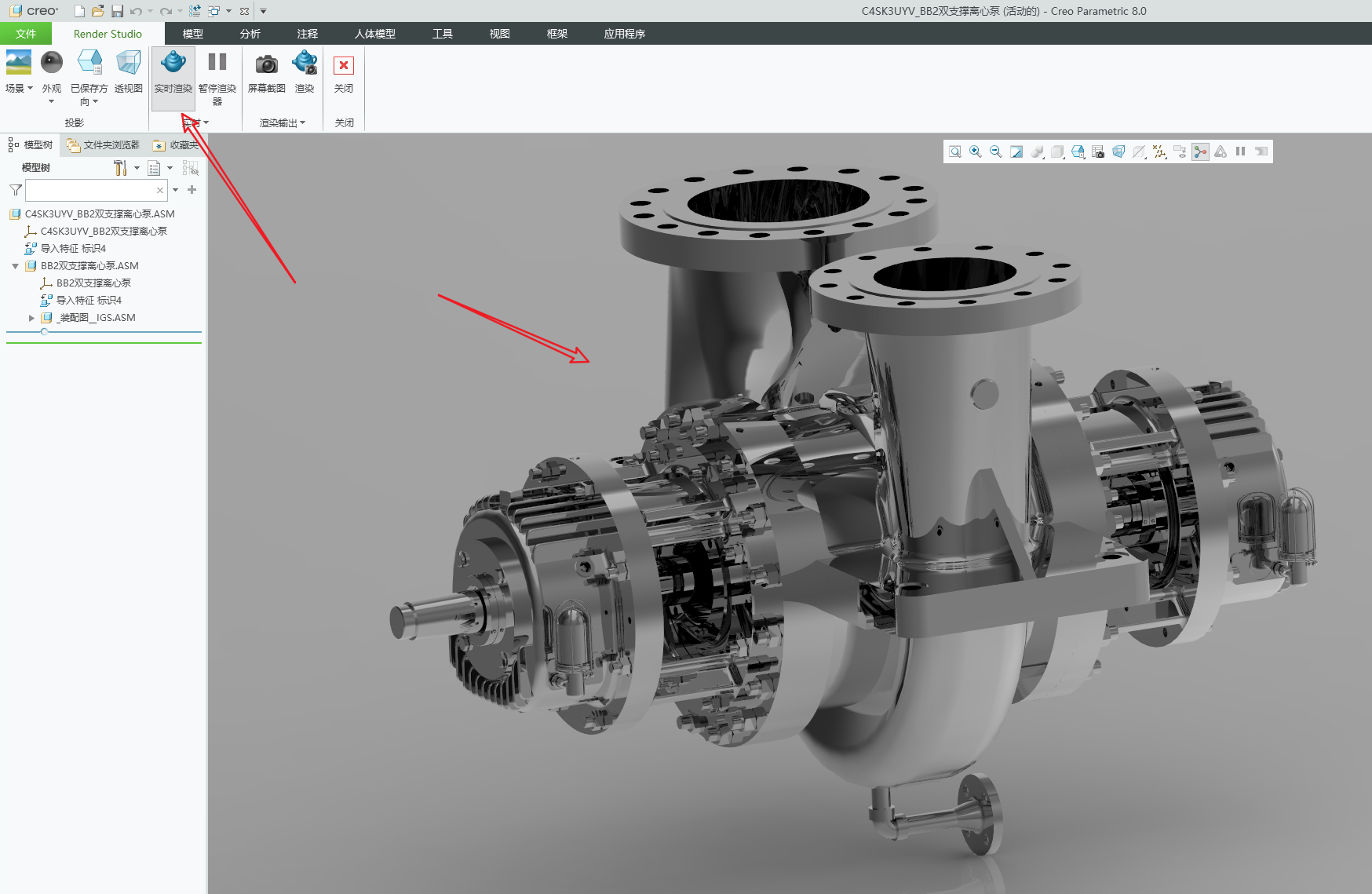This screenshot has height=894, width=1372.
Task: Click the filter funnel icon in model tree
Action: pos(15,190)
